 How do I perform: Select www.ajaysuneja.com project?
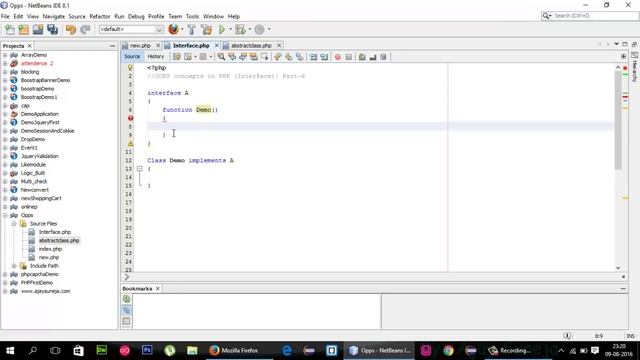coord(45,291)
